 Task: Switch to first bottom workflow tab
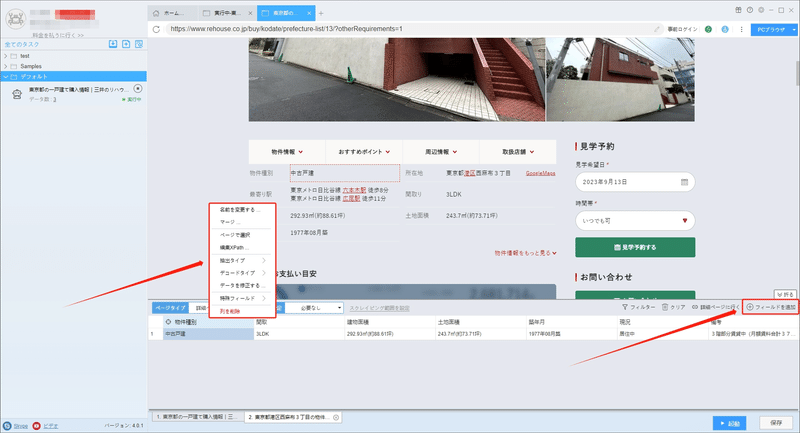coord(196,417)
